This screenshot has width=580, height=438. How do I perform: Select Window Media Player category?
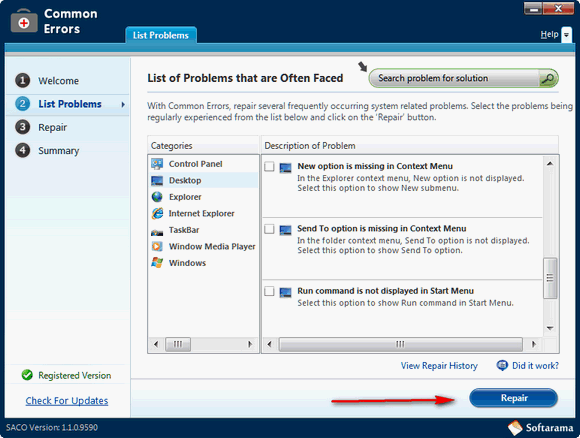click(x=203, y=246)
